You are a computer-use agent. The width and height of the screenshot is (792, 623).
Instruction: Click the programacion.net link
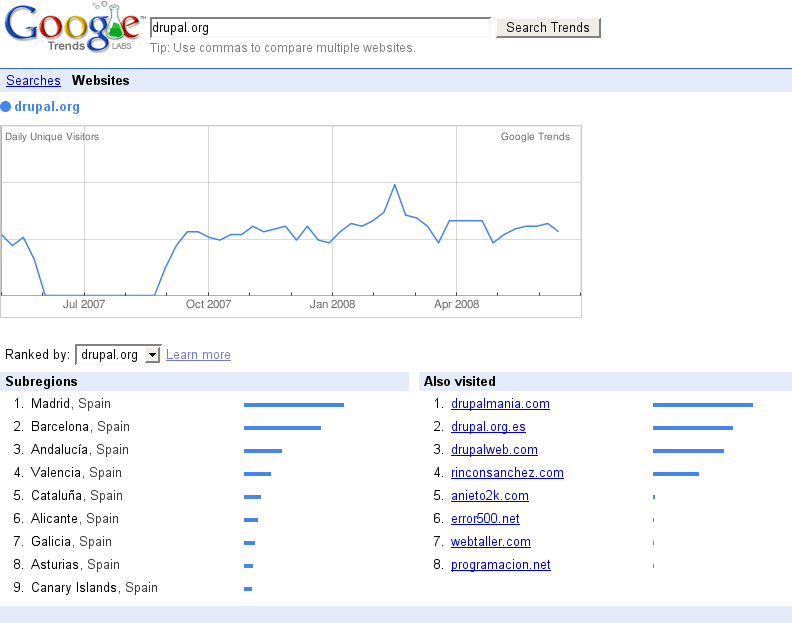(x=501, y=564)
